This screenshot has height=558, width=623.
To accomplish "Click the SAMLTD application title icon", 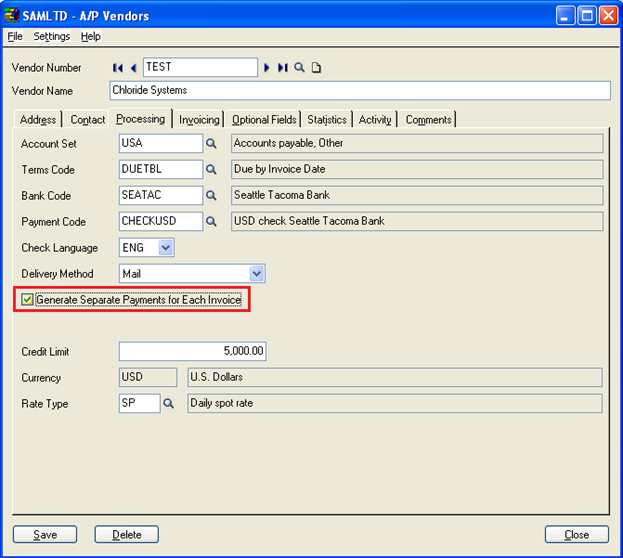I will pyautogui.click(x=12, y=15).
